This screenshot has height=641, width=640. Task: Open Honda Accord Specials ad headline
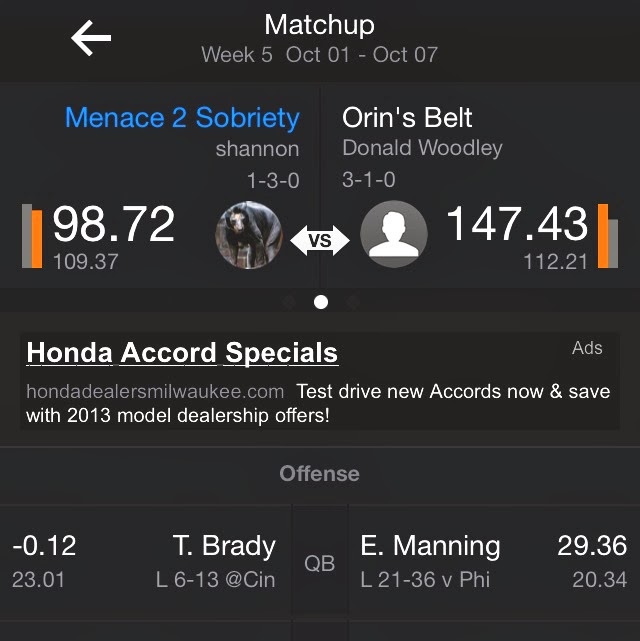(x=182, y=353)
